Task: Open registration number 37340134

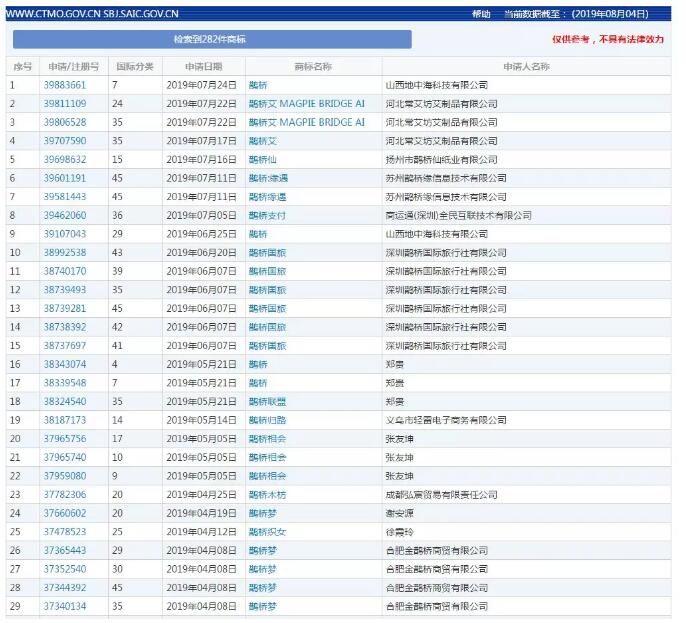Action: pos(65,606)
